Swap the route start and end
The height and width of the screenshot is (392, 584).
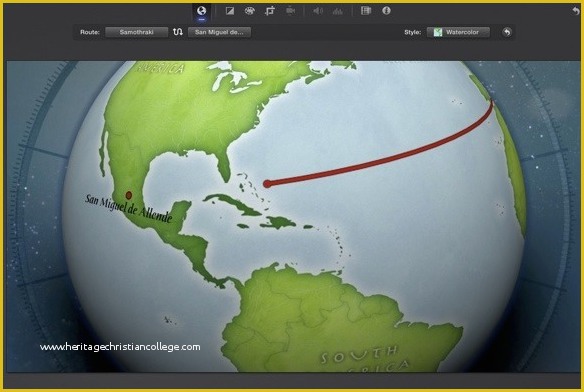point(178,32)
